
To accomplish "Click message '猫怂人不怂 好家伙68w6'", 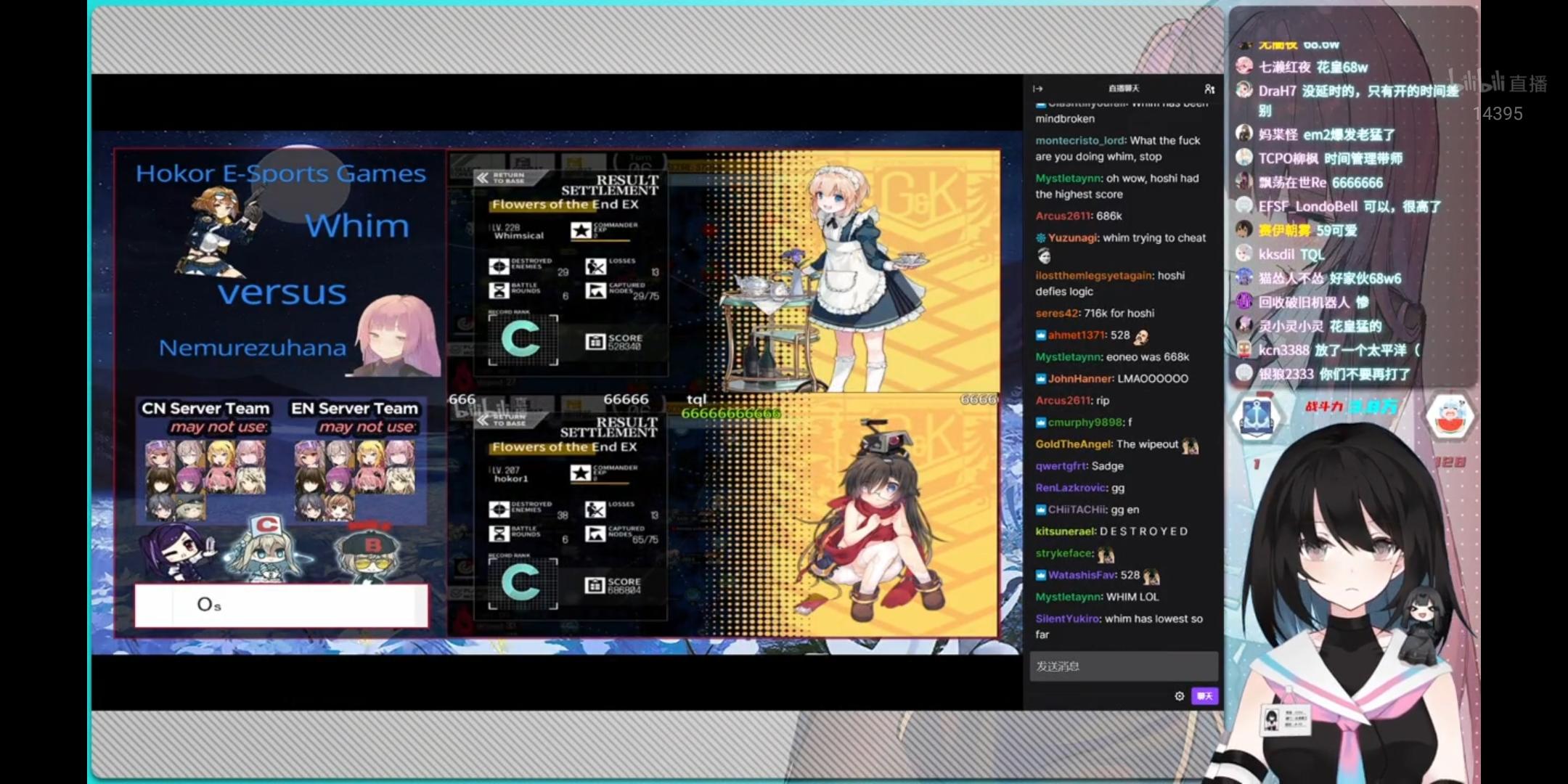I will pos(1330,278).
